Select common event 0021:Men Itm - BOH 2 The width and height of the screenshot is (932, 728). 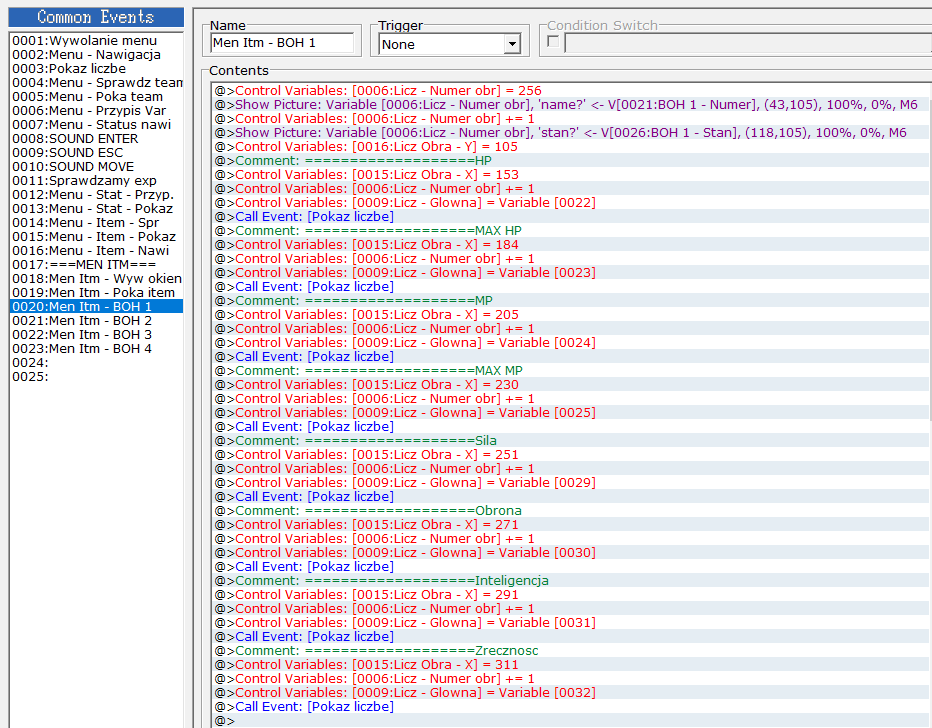pyautogui.click(x=97, y=321)
